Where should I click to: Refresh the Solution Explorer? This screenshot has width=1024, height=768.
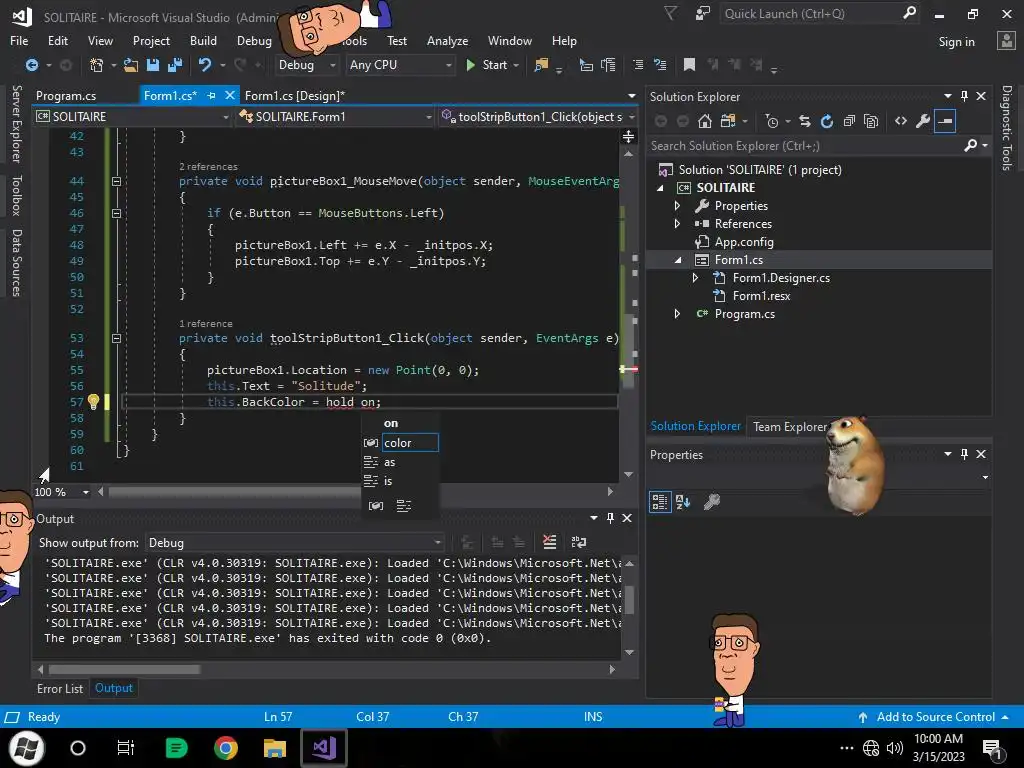827,121
